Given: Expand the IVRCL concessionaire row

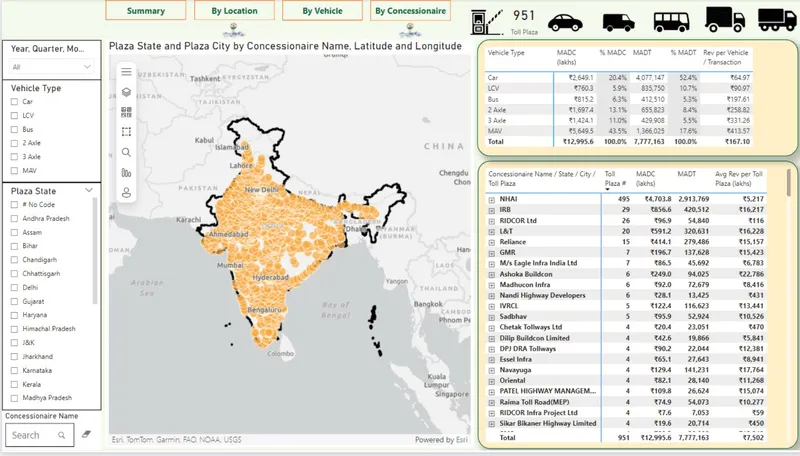Looking at the screenshot, I should coord(491,307).
